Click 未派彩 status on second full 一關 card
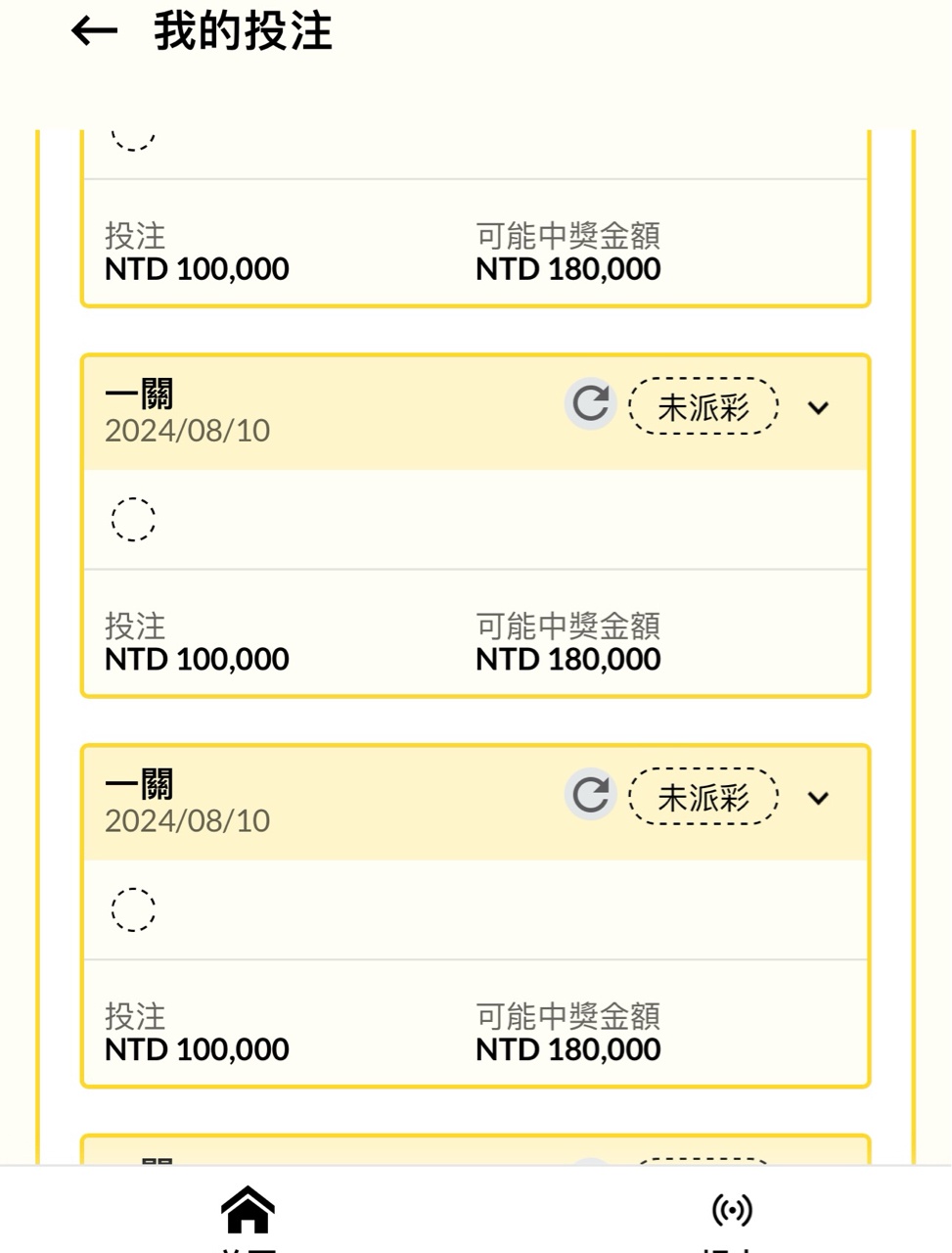 [703, 797]
